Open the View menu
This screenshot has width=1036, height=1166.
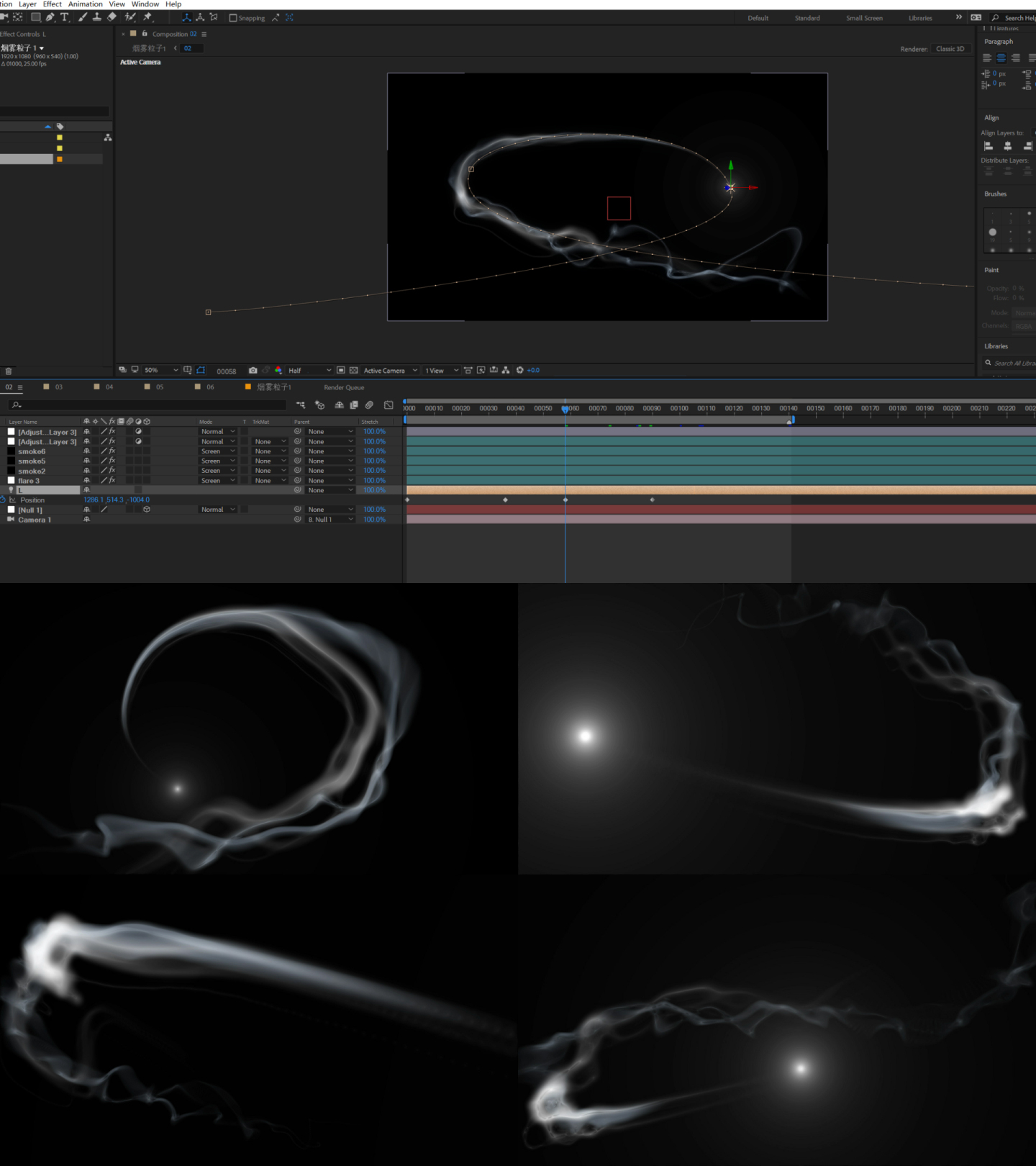click(117, 4)
